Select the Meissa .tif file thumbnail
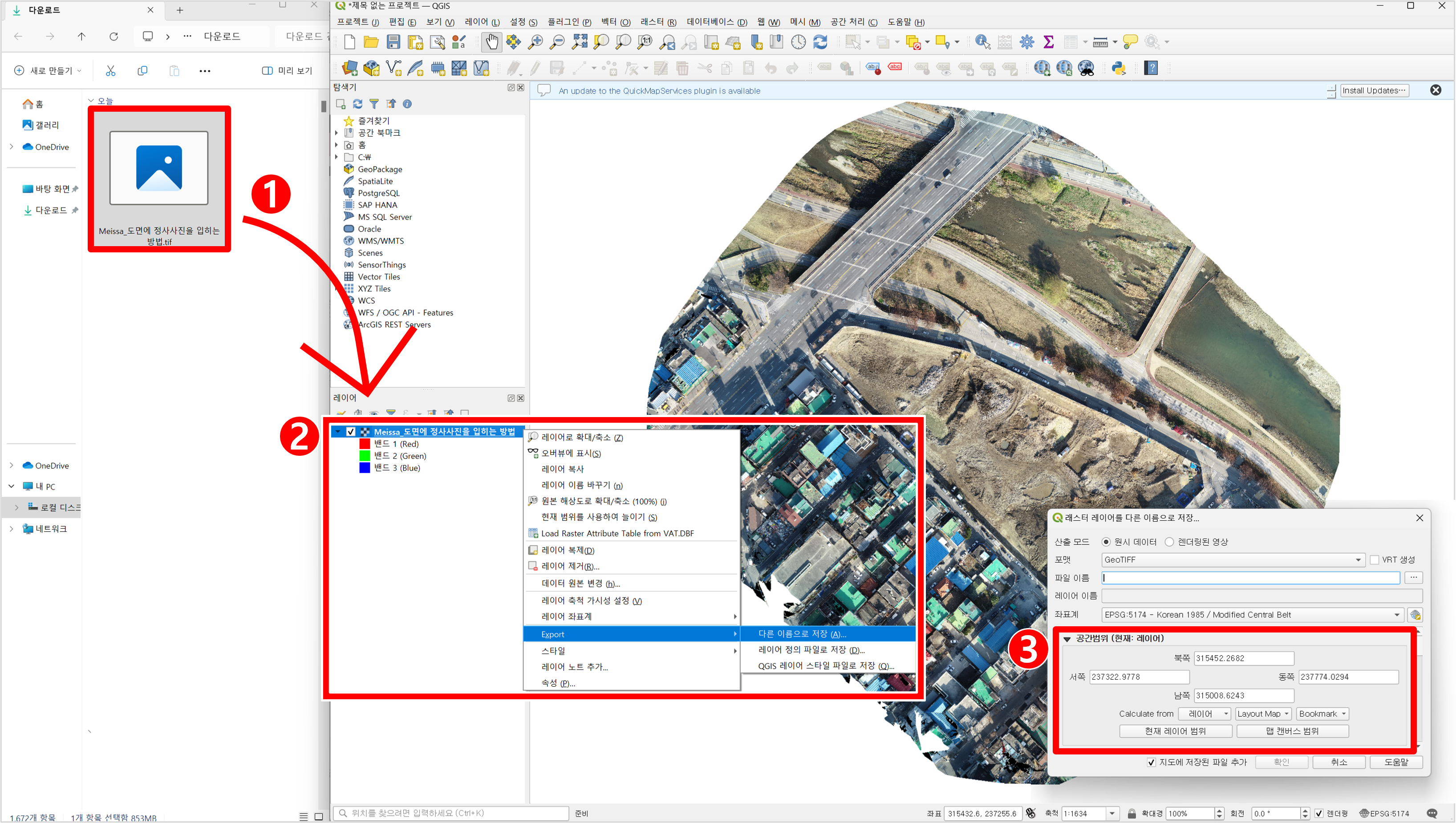This screenshot has height=823, width=1456. [159, 168]
